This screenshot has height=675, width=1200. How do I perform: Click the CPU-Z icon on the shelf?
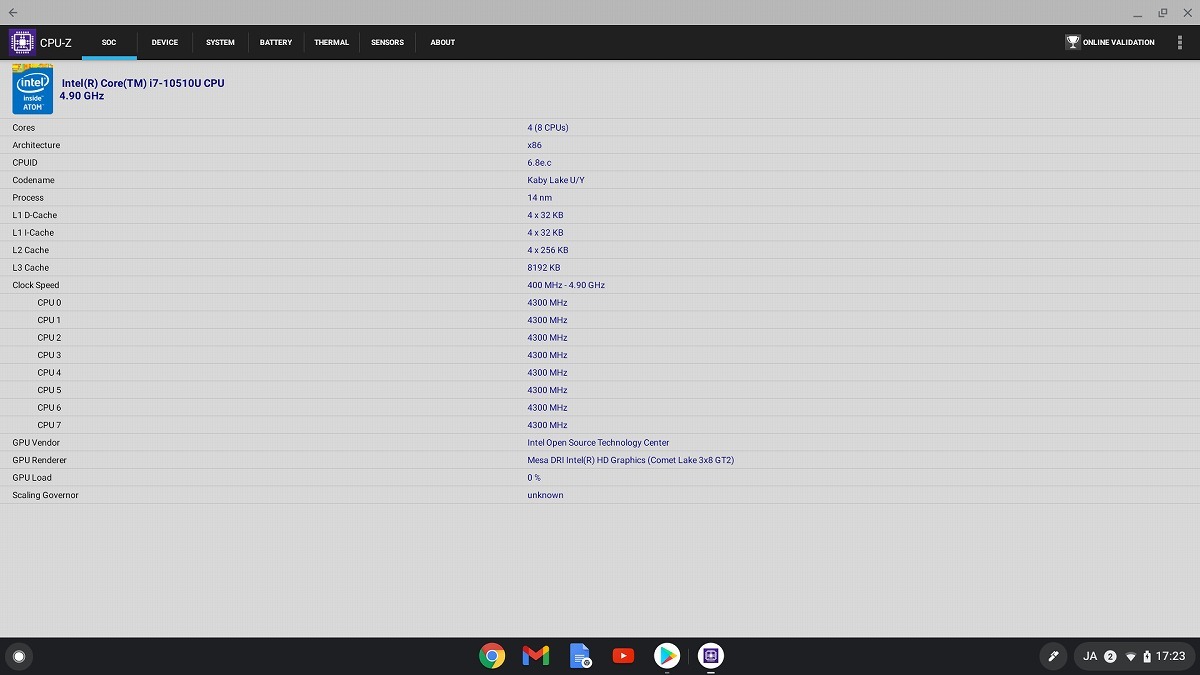tap(711, 656)
